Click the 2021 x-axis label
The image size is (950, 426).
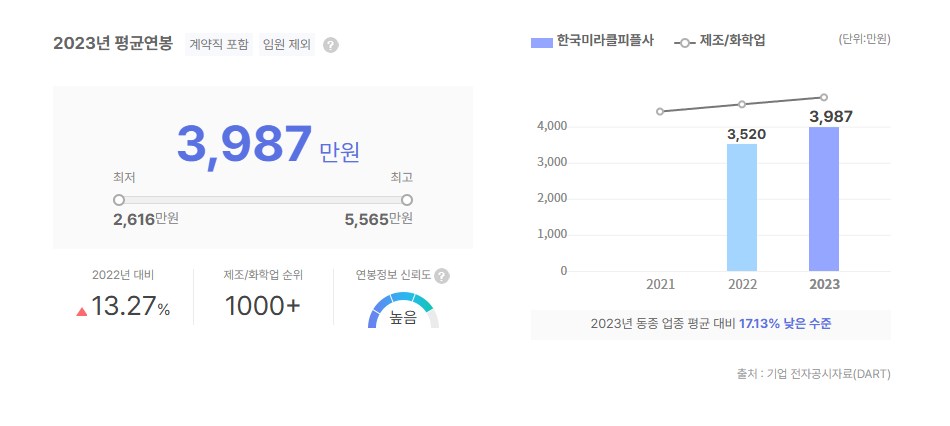(660, 285)
